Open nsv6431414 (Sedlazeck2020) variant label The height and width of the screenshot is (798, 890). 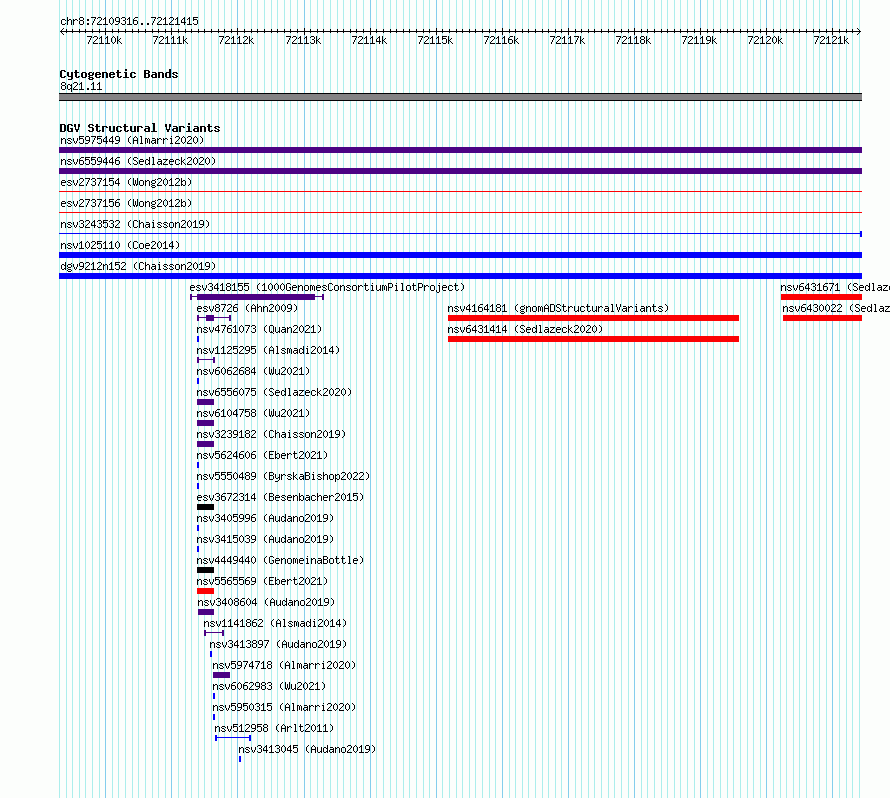pos(525,329)
